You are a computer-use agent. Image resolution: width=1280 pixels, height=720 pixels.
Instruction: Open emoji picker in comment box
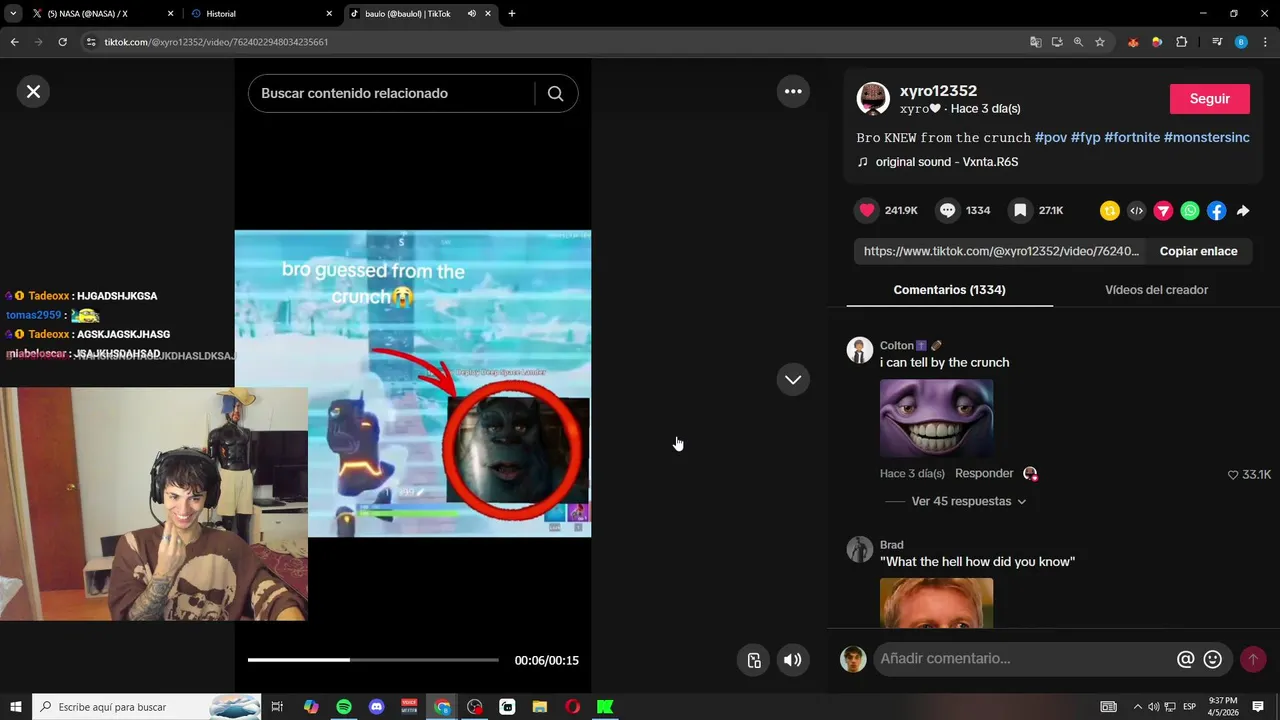1213,660
